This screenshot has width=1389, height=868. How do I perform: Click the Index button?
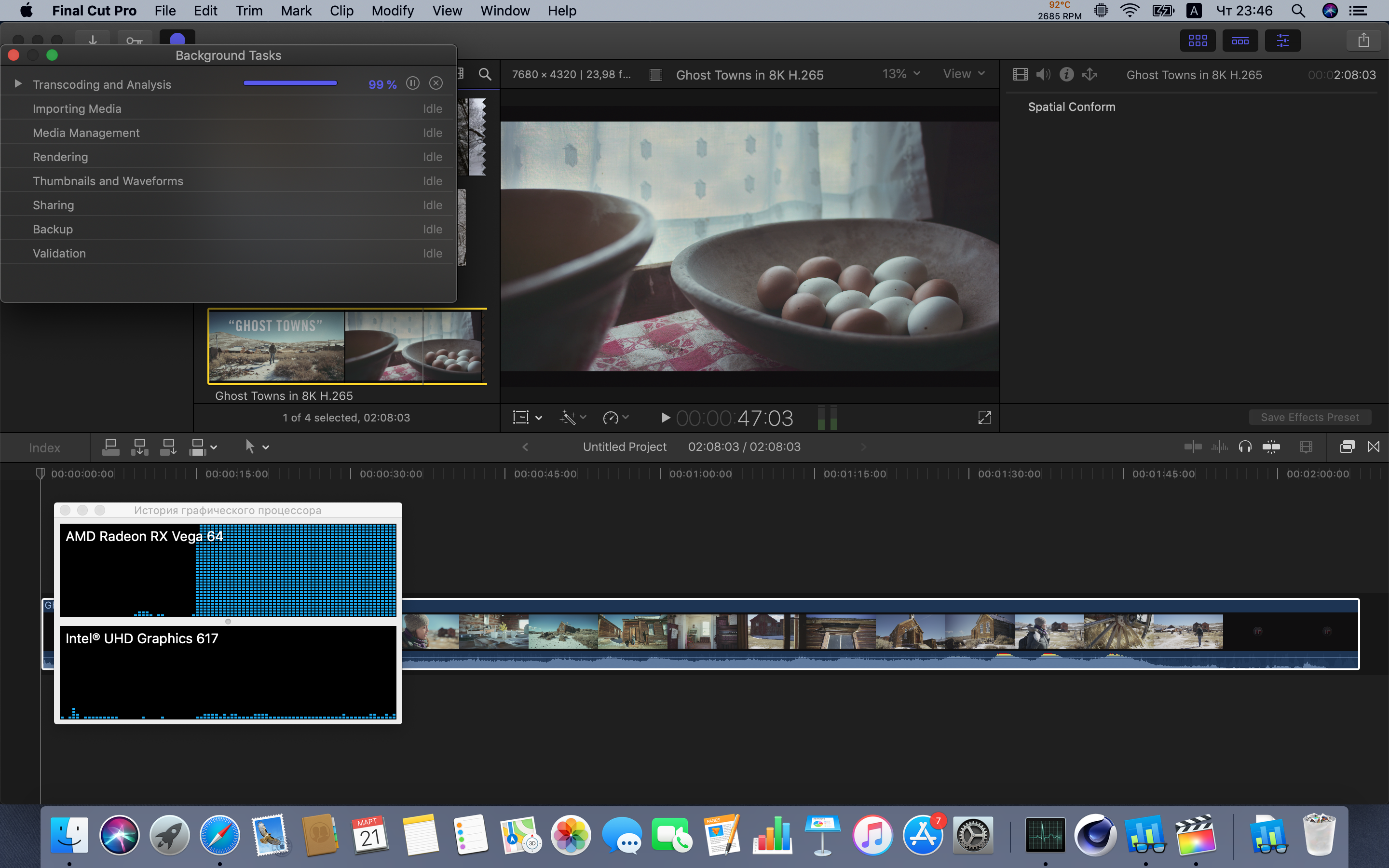[44, 448]
